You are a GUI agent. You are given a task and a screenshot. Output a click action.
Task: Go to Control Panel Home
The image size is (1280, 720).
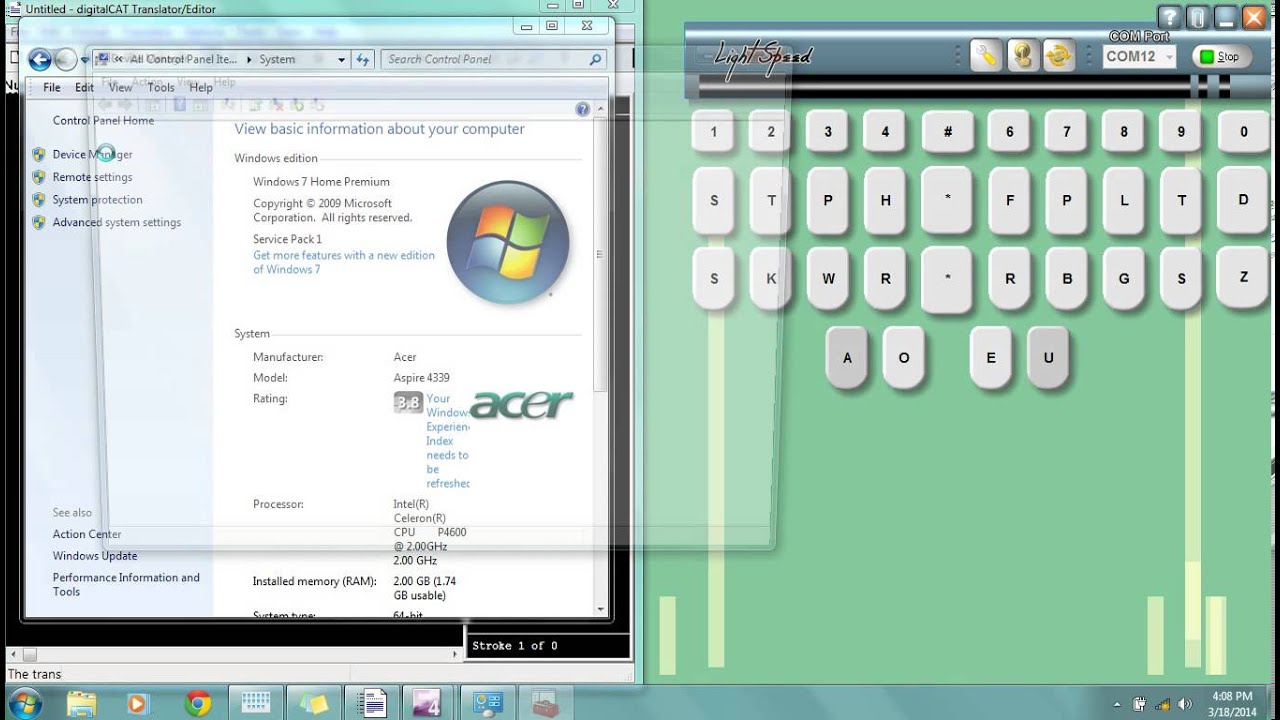pyautogui.click(x=103, y=120)
